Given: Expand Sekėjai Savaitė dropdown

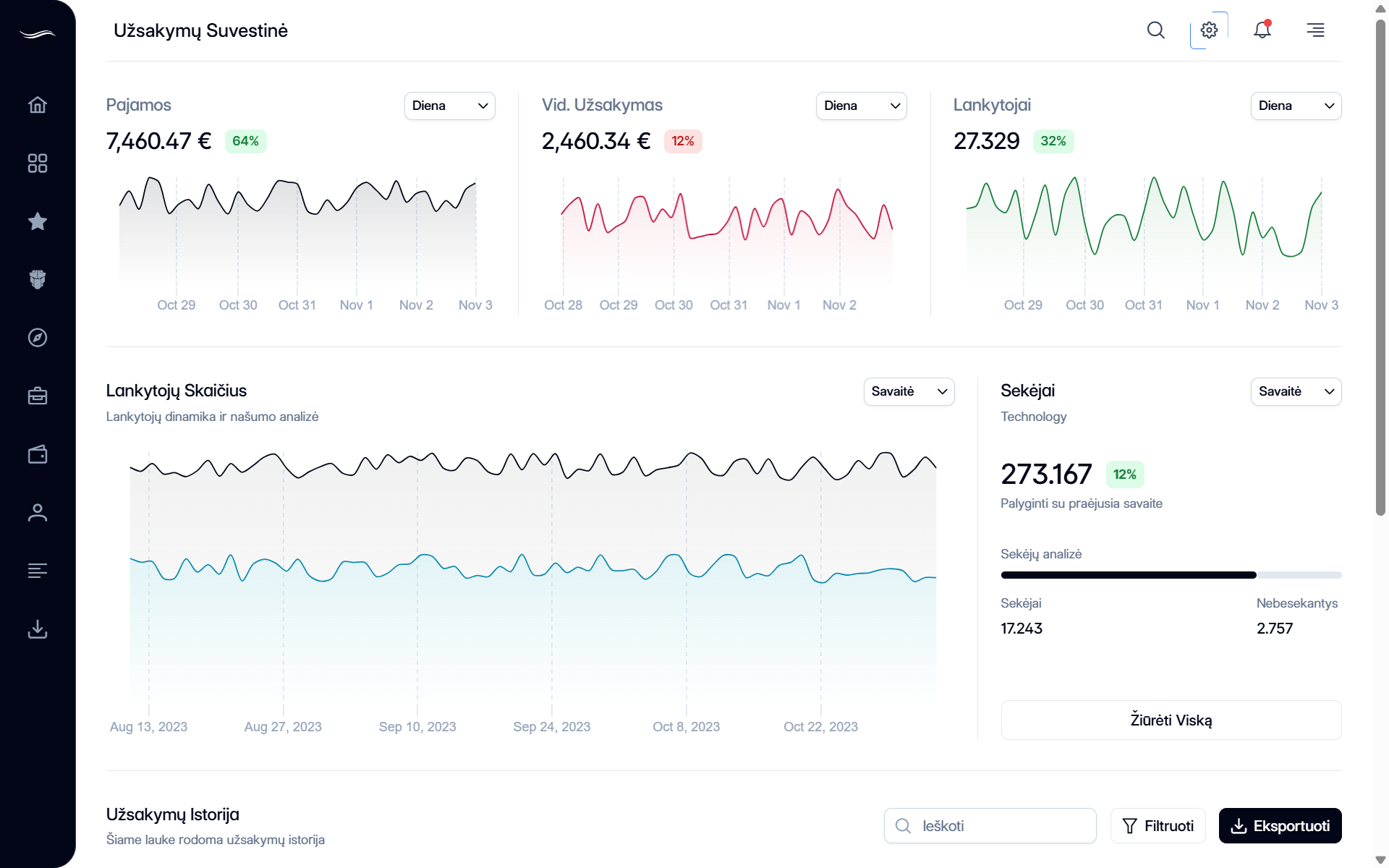Looking at the screenshot, I should tap(1296, 391).
